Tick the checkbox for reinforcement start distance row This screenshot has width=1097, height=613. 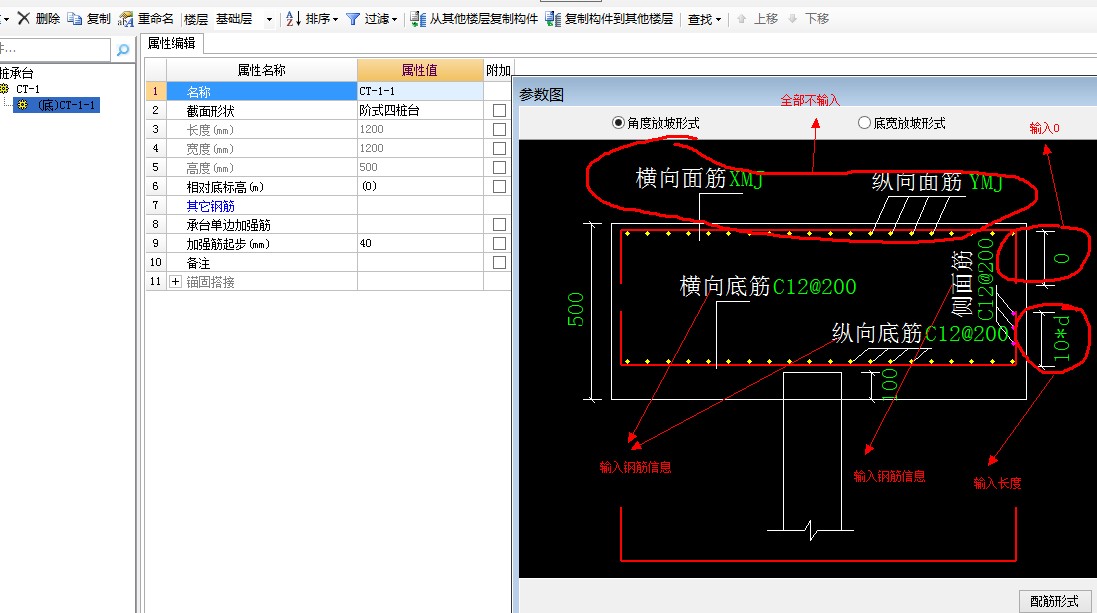[x=499, y=244]
